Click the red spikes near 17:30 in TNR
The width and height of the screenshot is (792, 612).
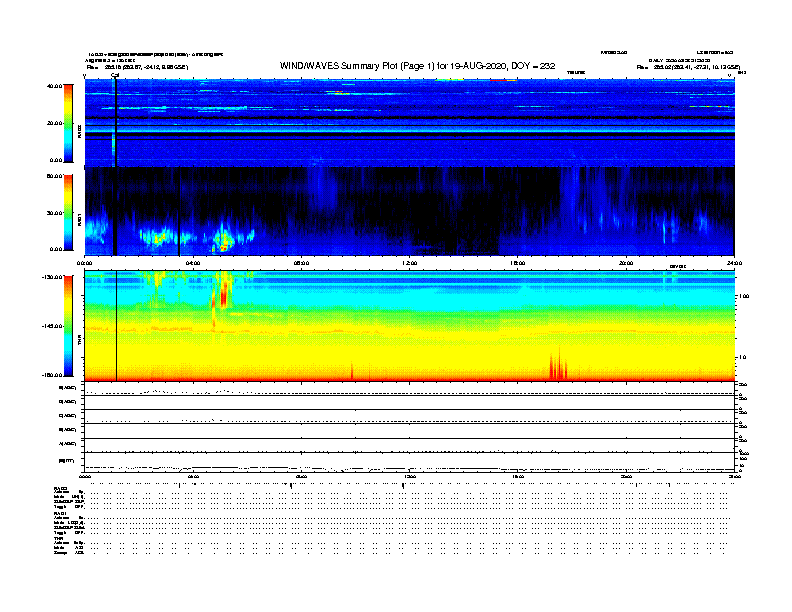click(x=558, y=365)
